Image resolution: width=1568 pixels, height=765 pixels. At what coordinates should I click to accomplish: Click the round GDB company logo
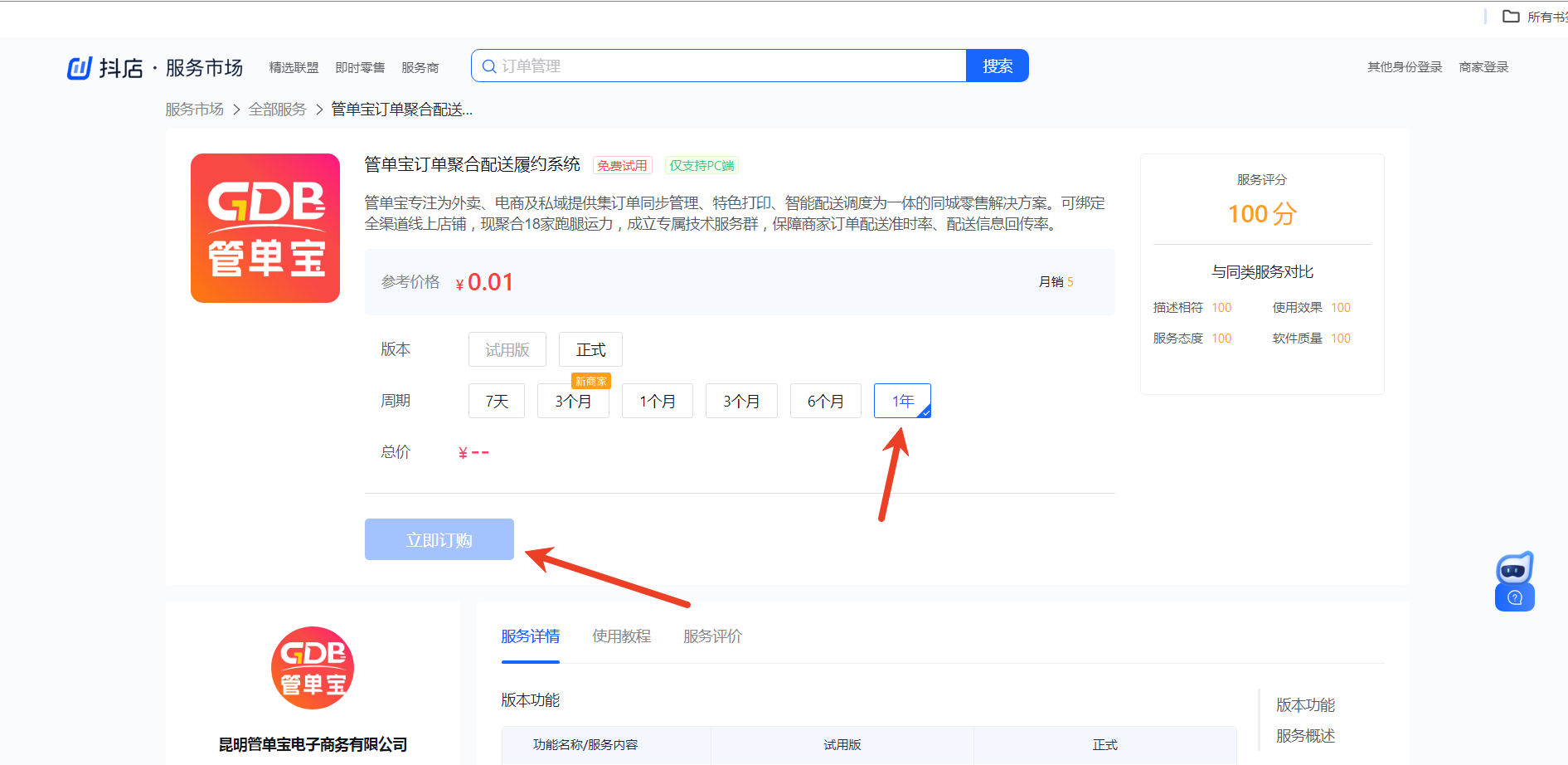(313, 668)
